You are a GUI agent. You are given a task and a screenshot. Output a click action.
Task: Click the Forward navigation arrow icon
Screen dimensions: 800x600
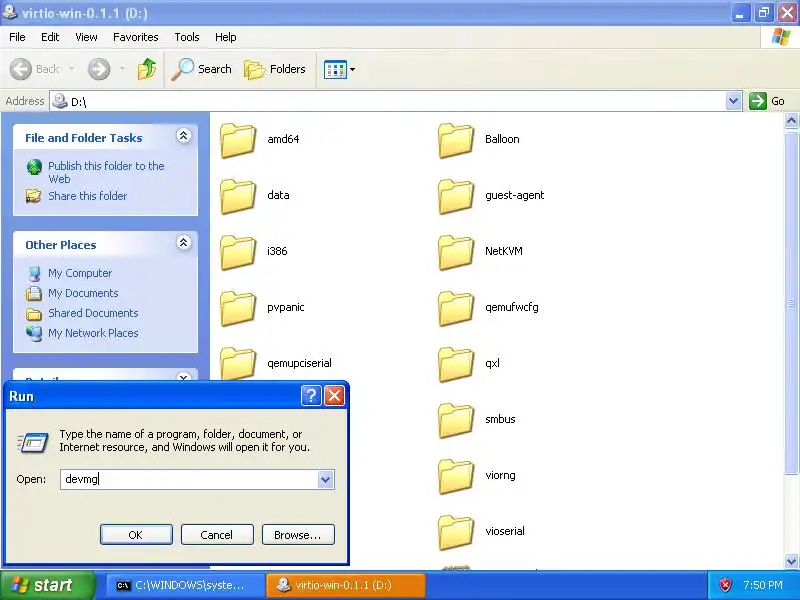(99, 69)
